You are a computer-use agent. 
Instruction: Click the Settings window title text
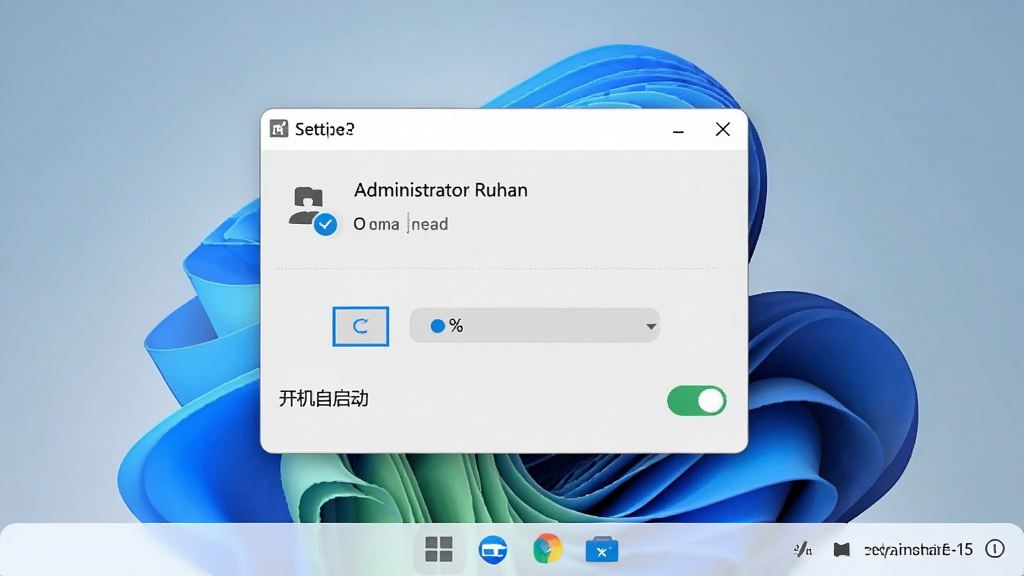325,129
